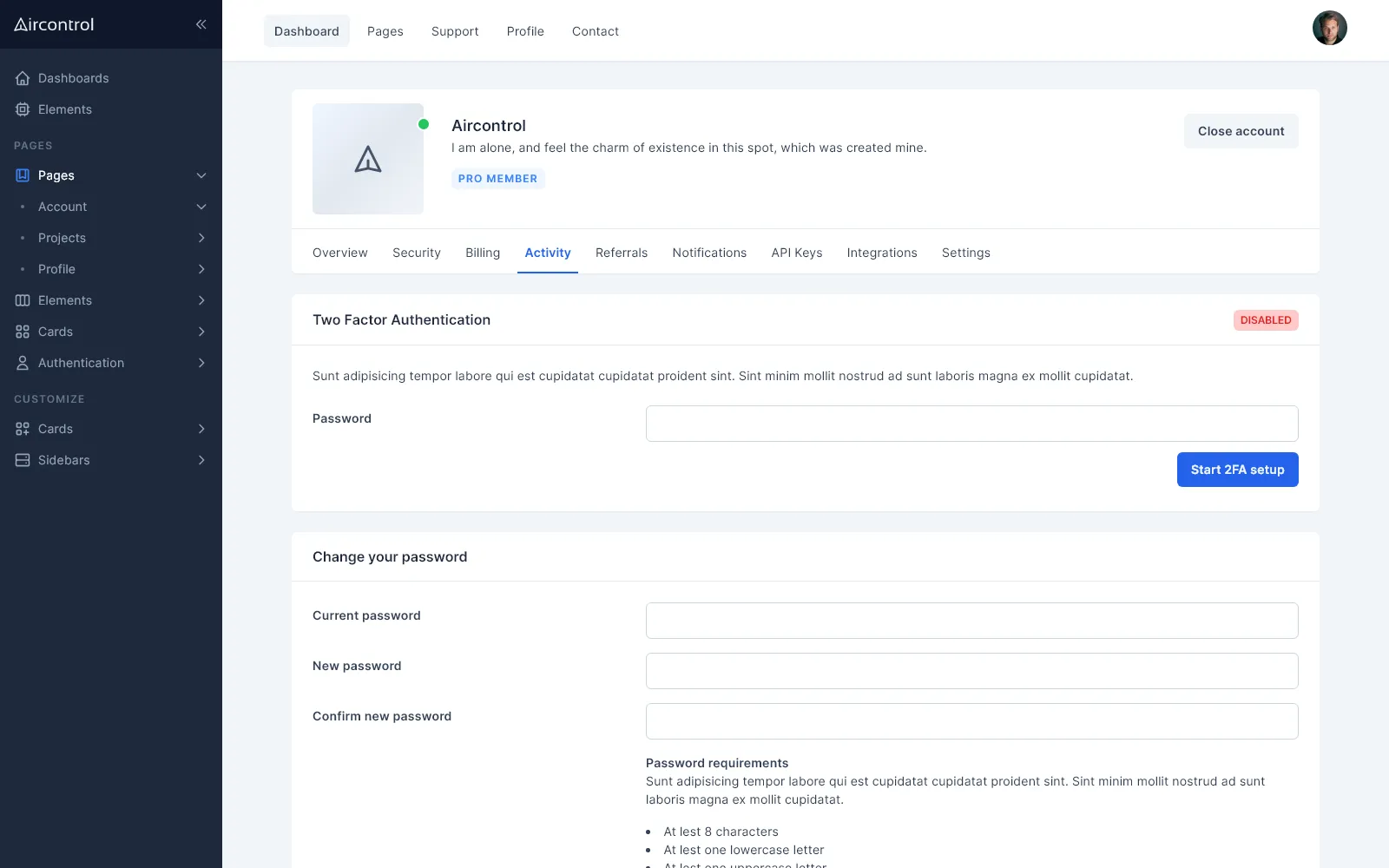Switch to the API Keys tab

(x=797, y=253)
